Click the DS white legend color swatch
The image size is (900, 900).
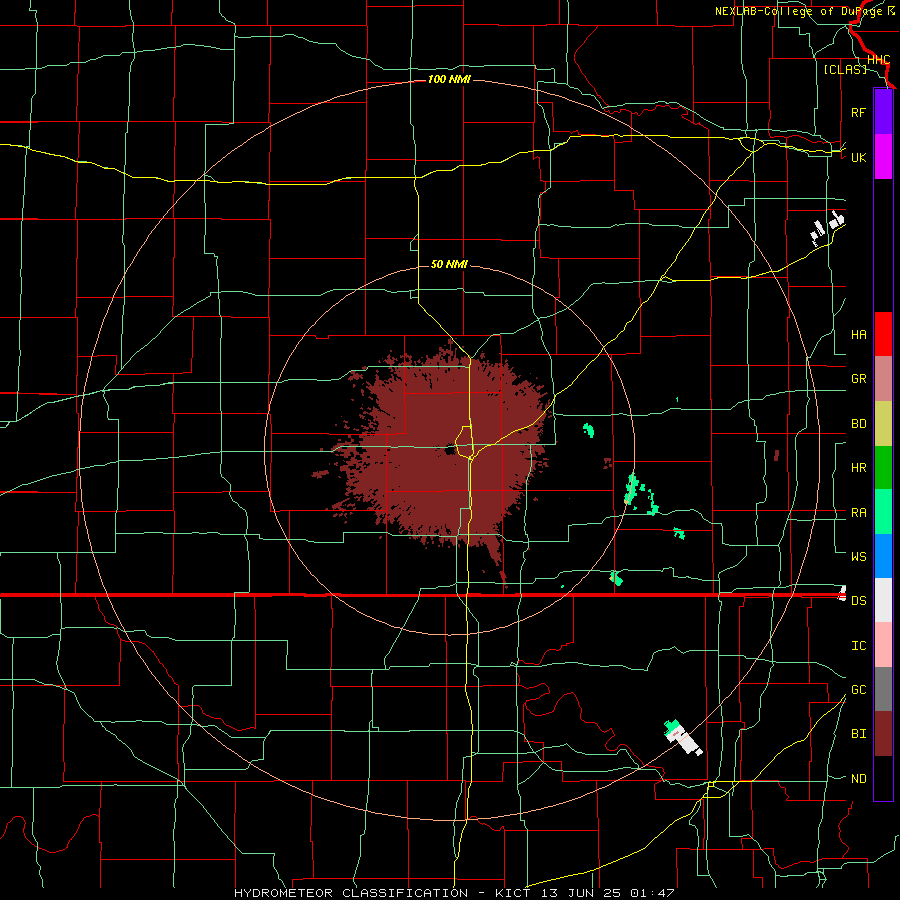point(883,600)
